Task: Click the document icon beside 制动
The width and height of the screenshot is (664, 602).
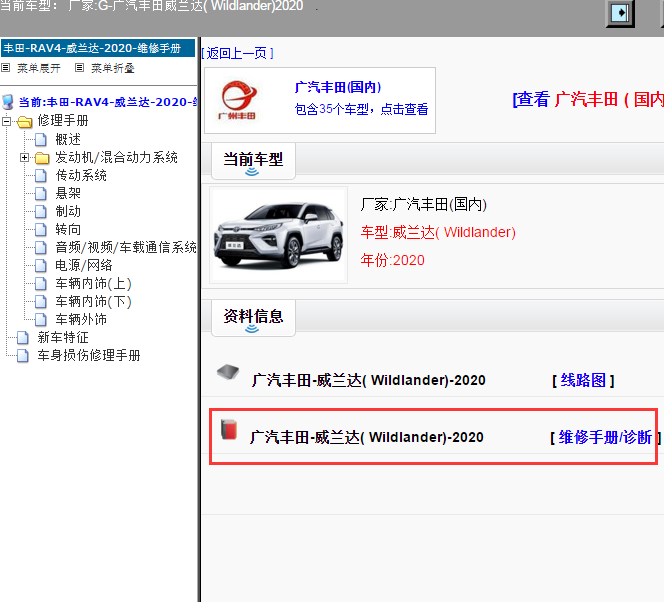Action: click(x=41, y=211)
